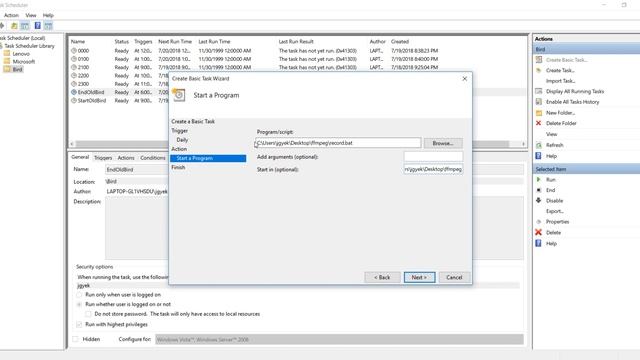Select the EndOldBird task row
Viewport: 640px width, 360px height.
click(91, 92)
